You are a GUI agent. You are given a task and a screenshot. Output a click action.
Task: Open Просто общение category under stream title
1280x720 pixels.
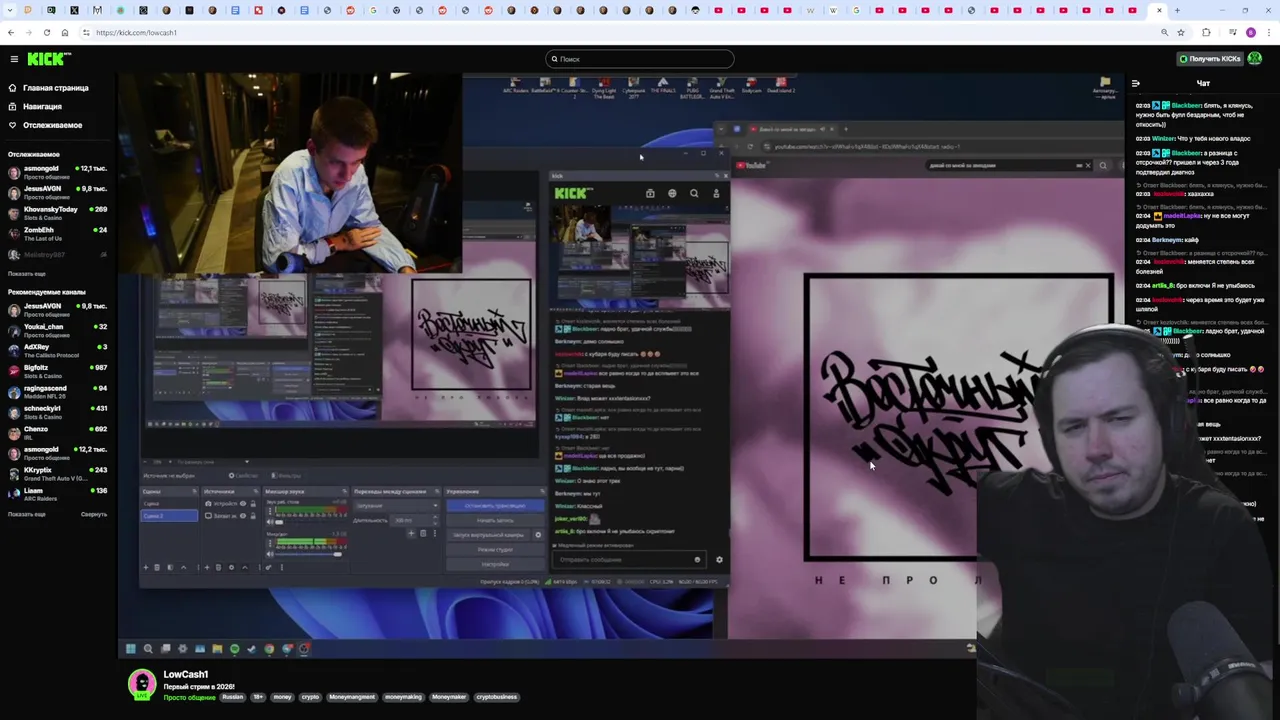pos(189,697)
